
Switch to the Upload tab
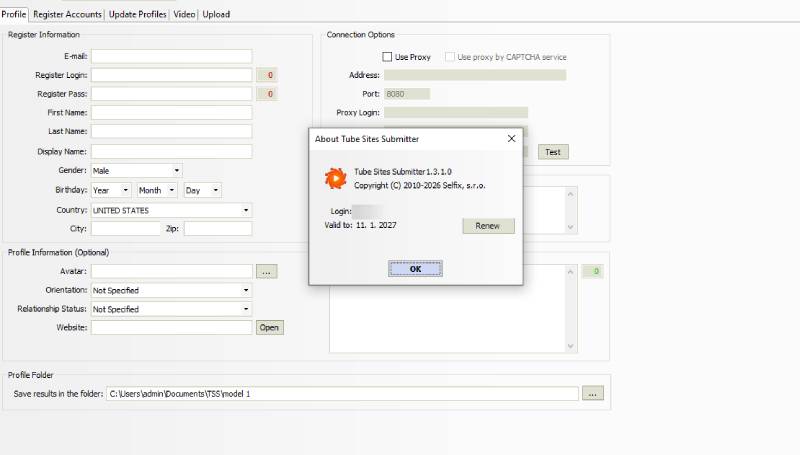click(x=216, y=14)
